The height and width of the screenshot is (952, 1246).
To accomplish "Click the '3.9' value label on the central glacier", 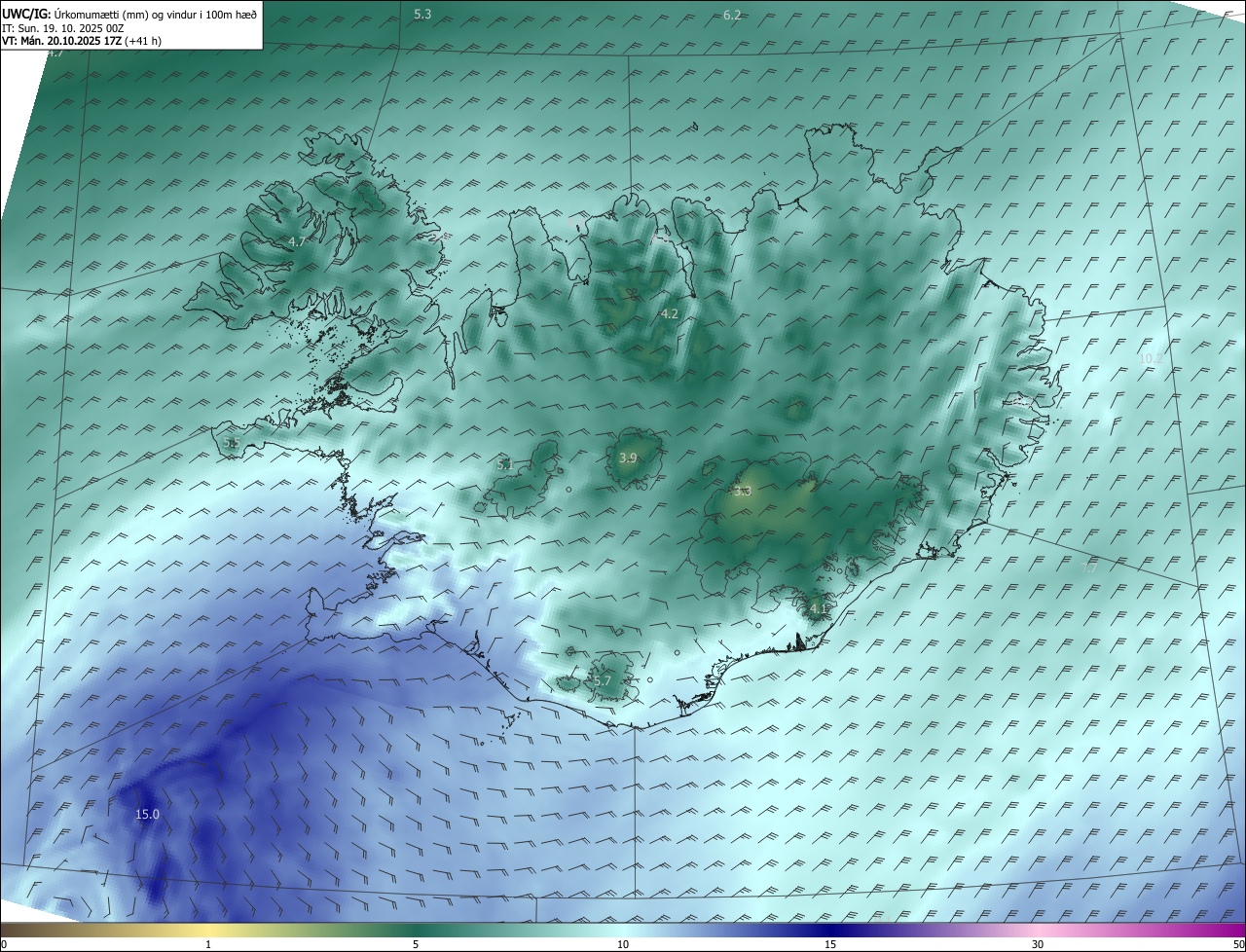I will (x=628, y=458).
